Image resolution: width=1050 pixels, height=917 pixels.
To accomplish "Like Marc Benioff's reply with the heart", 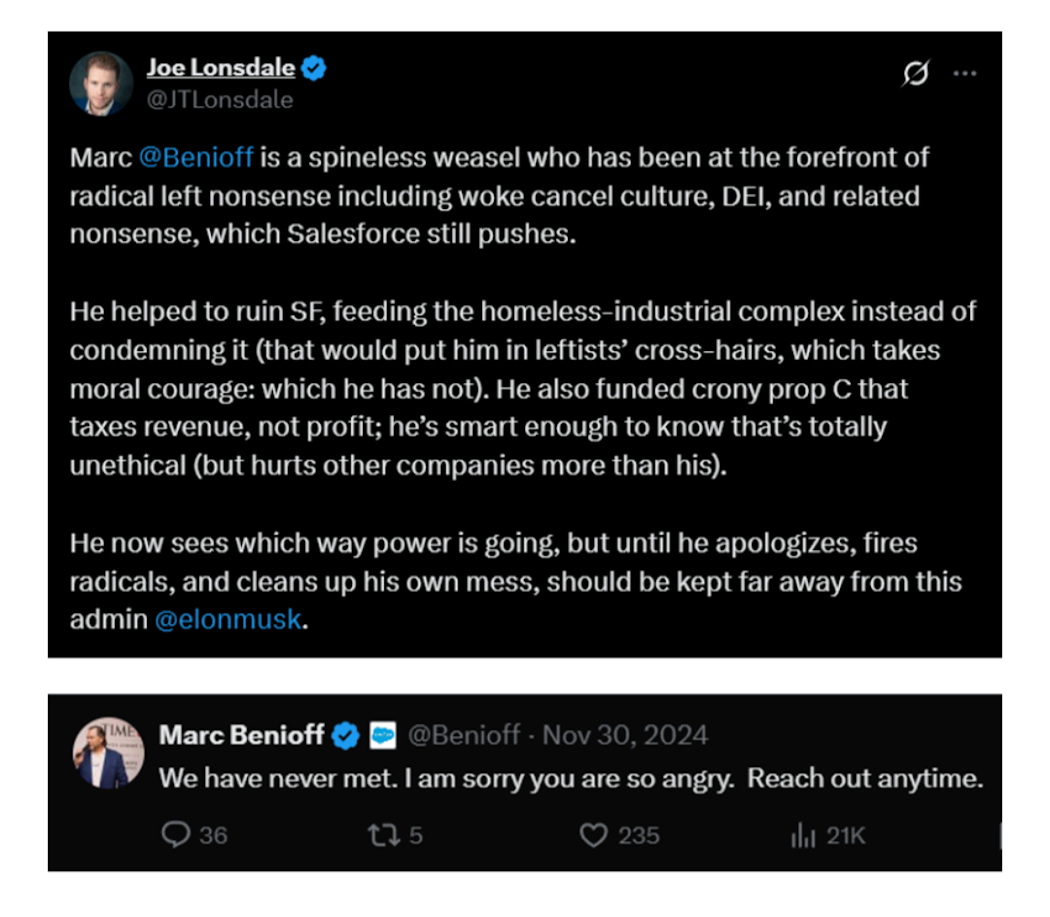I will tap(594, 836).
